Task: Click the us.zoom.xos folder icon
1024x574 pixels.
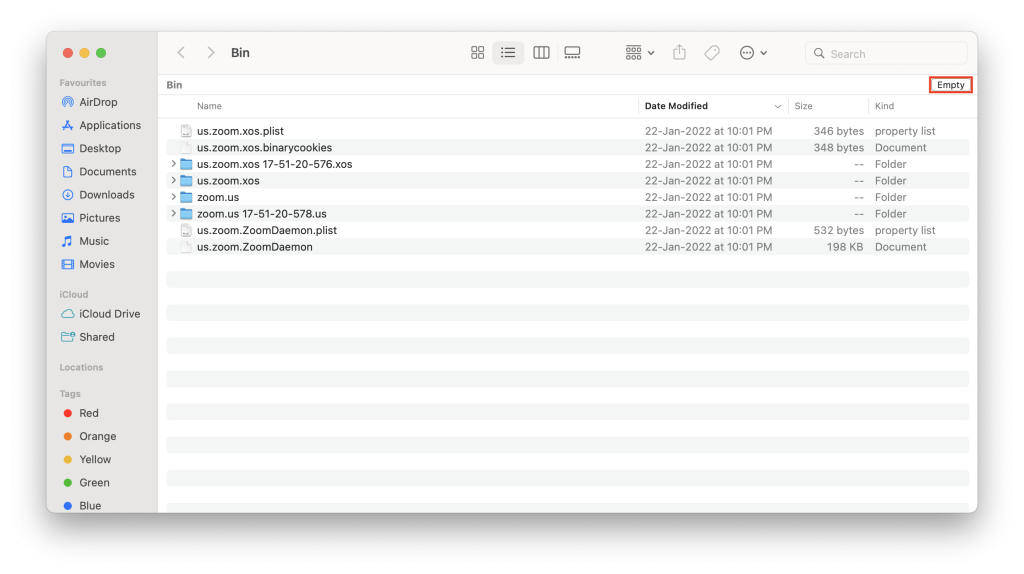Action: click(186, 181)
